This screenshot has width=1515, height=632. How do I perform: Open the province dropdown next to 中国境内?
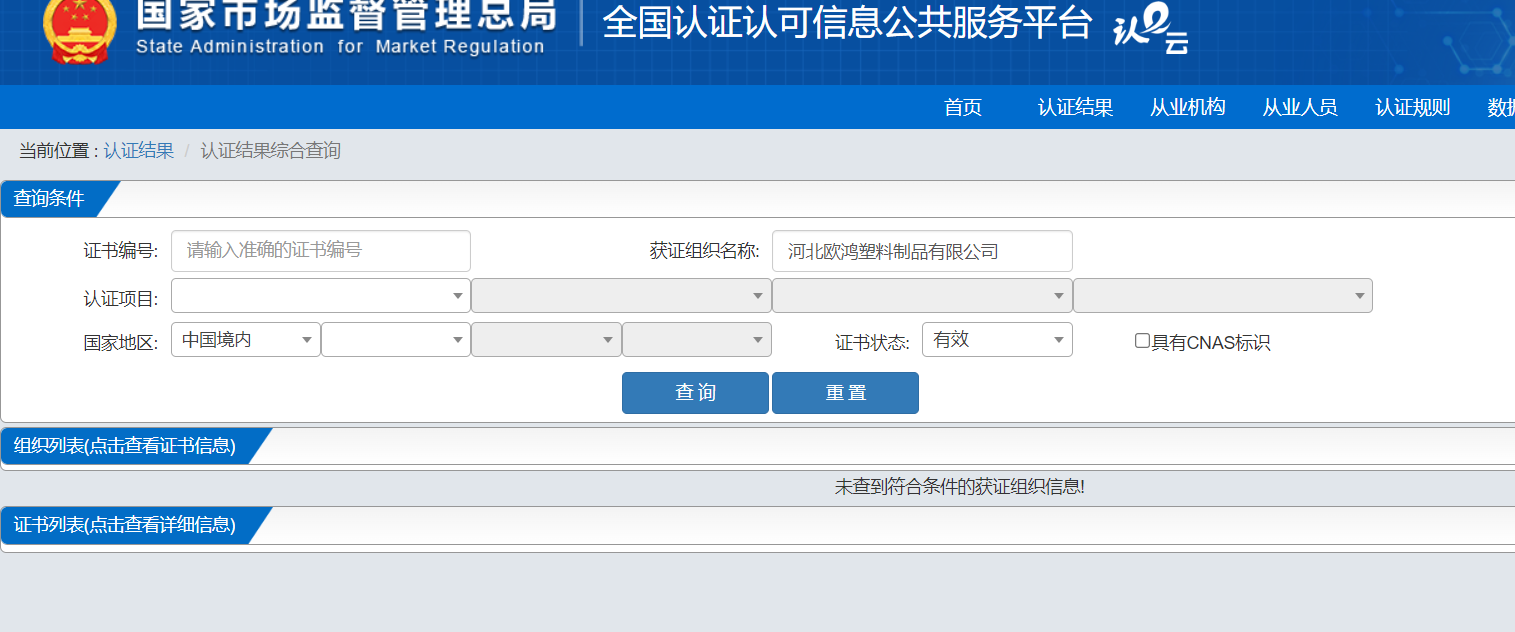(396, 340)
